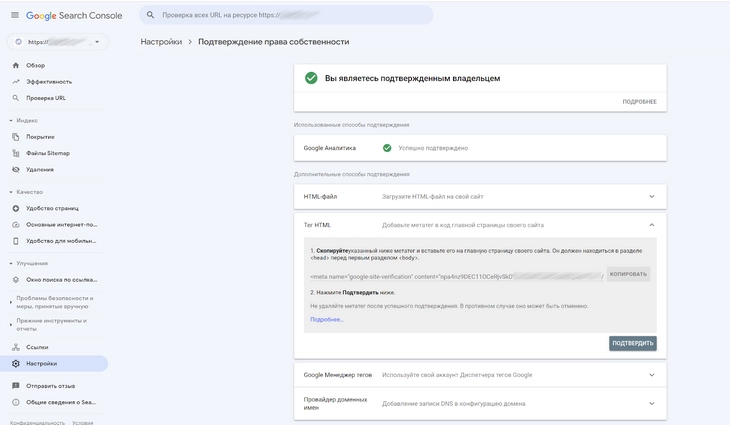Click Отправить отзыв feedback icon
This screenshot has height=425, width=730.
[x=16, y=385]
